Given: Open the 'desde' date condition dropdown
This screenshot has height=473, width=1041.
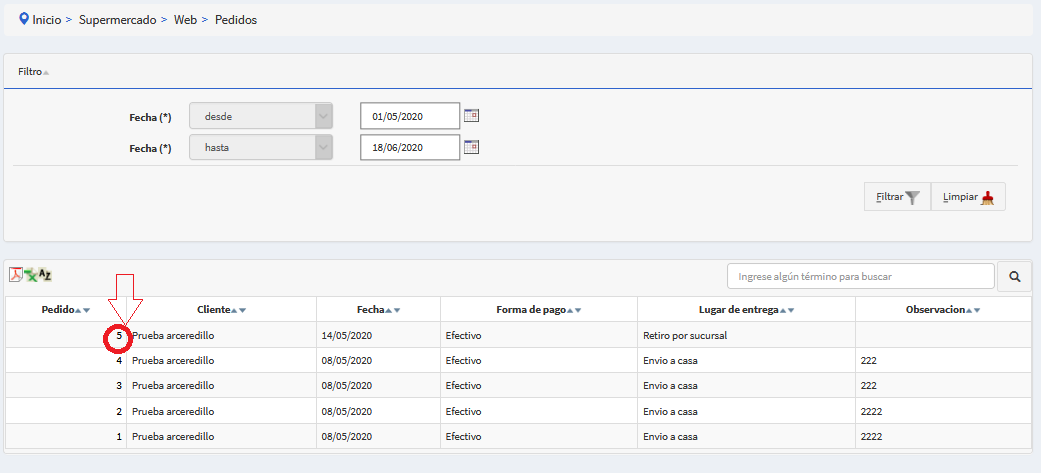Looking at the screenshot, I should (260, 117).
